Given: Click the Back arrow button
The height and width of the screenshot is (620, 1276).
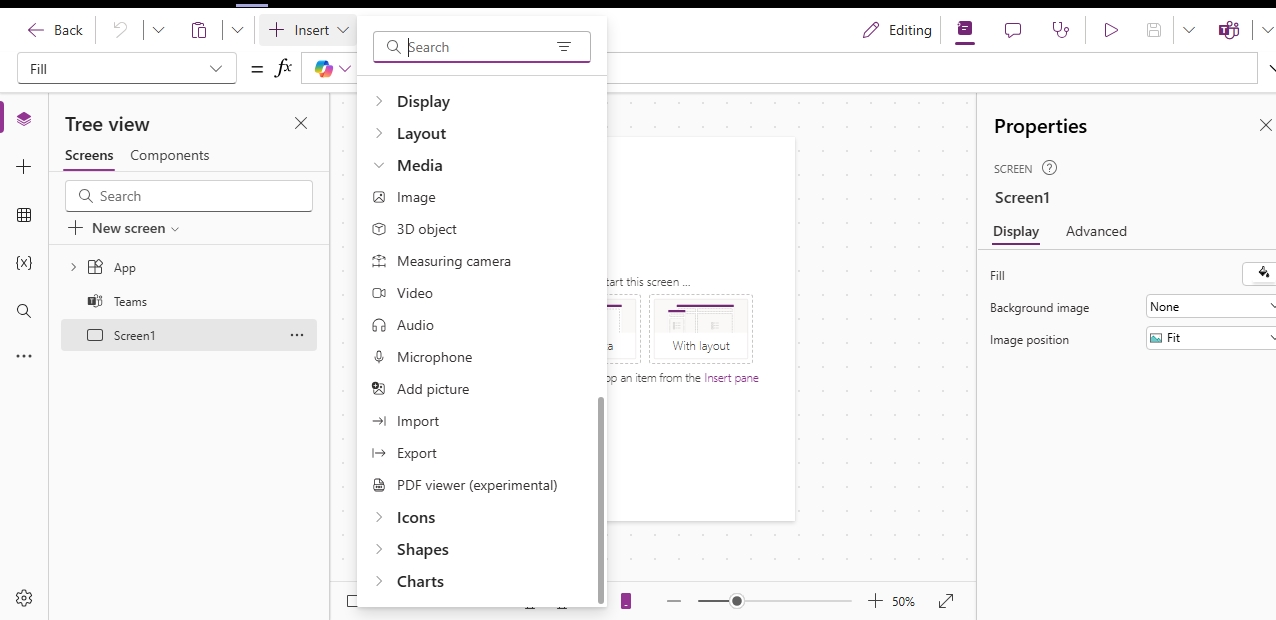Looking at the screenshot, I should pyautogui.click(x=55, y=30).
